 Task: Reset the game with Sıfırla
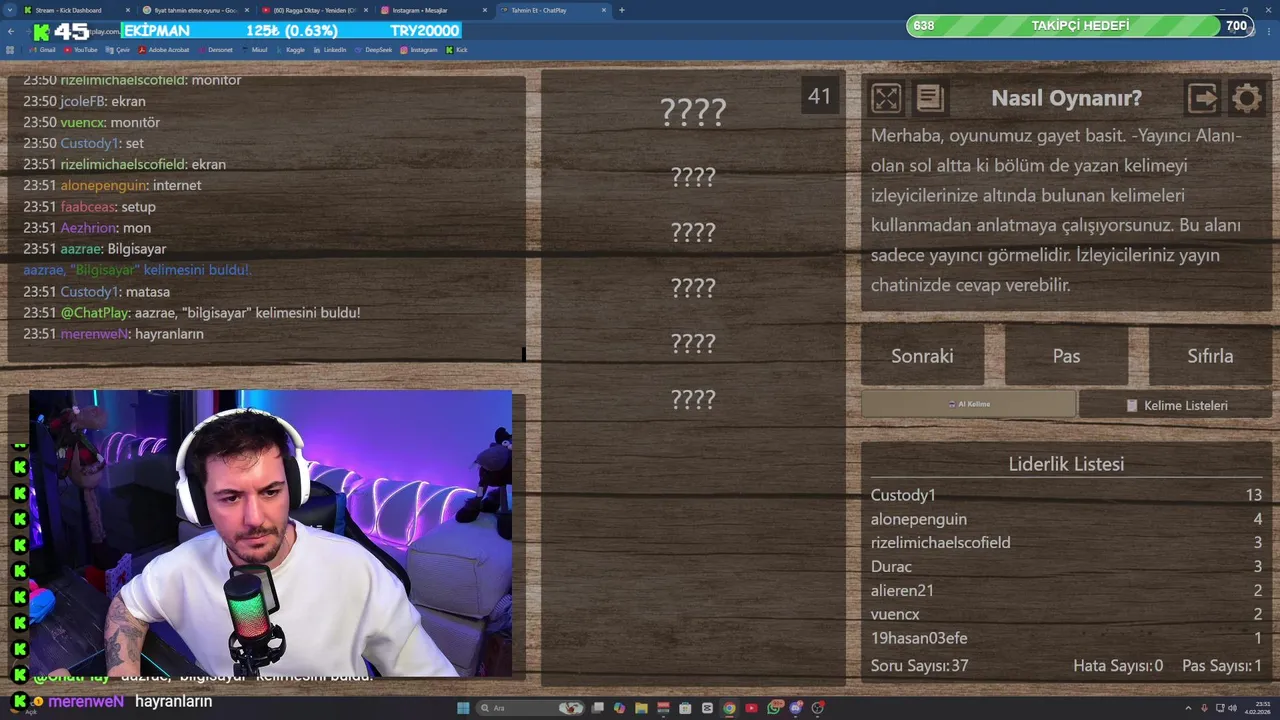[1210, 355]
